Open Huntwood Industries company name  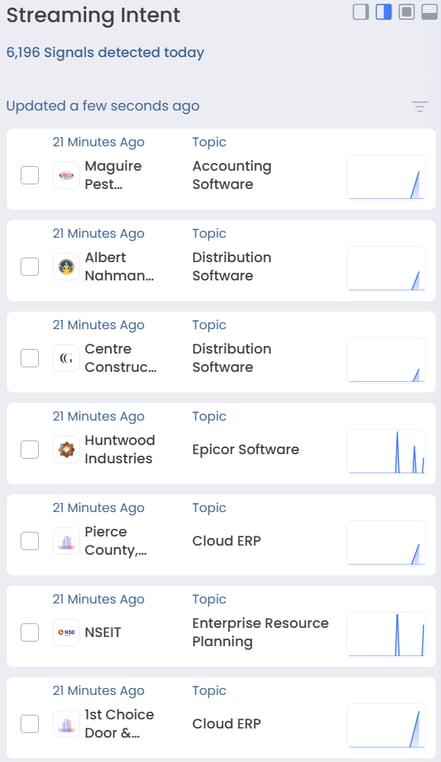[120, 450]
